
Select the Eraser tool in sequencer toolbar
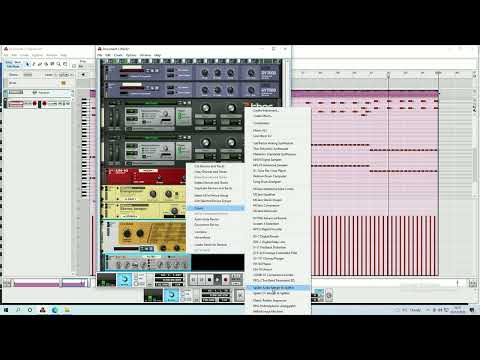(x=40, y=64)
